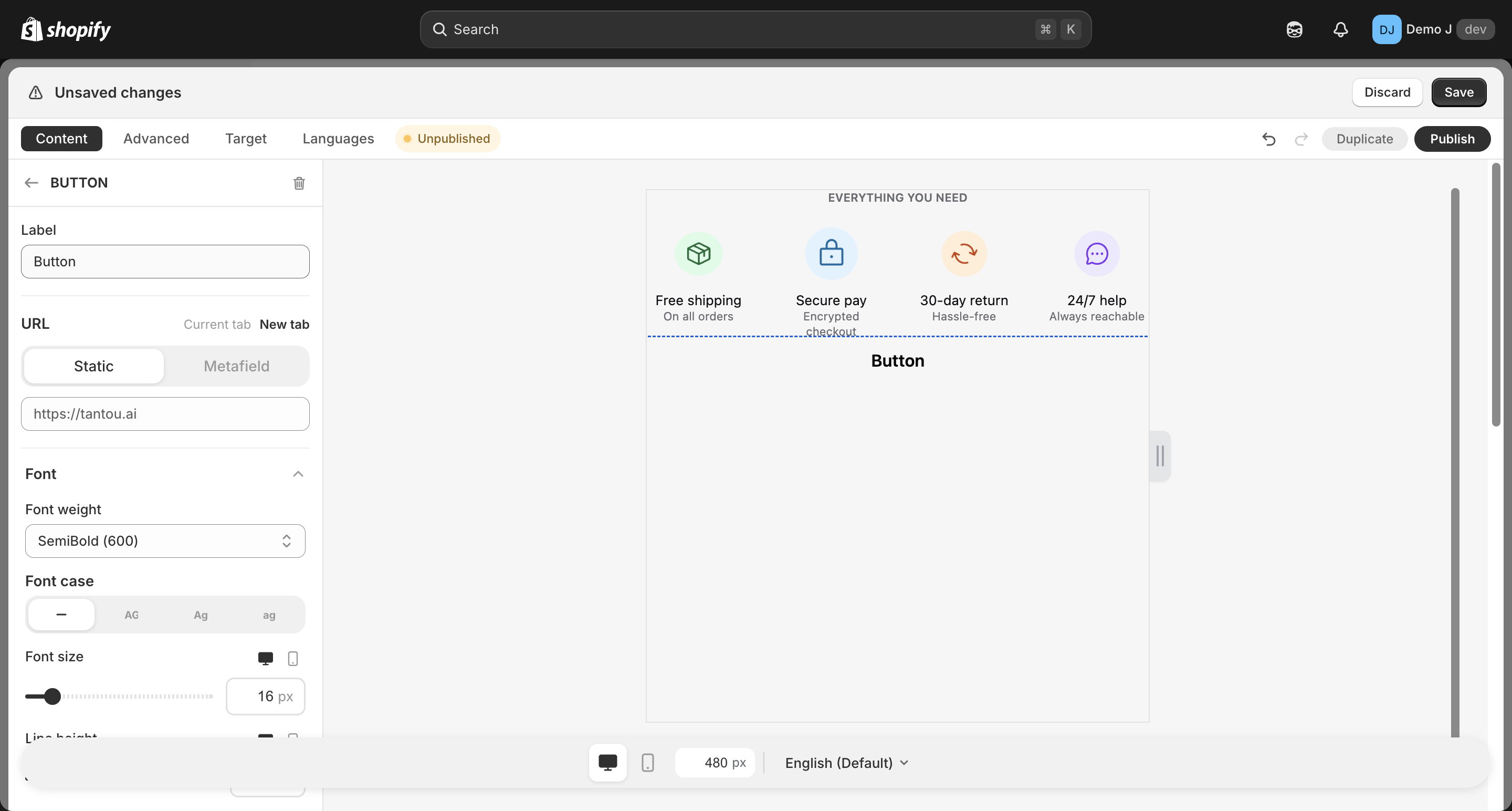This screenshot has height=811, width=1512.
Task: Choose Metafield URL type
Action: click(x=237, y=366)
